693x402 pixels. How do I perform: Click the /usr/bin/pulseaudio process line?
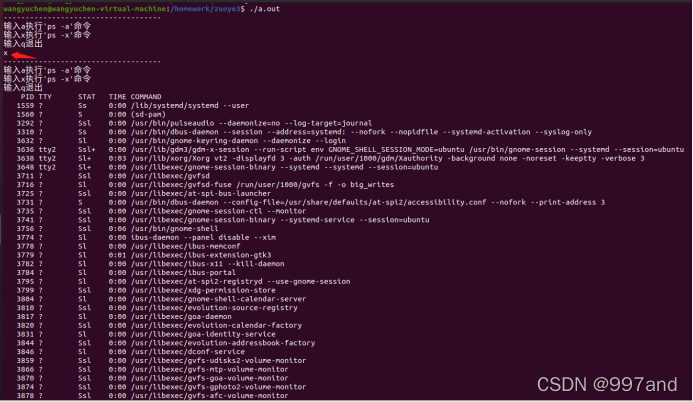194,123
